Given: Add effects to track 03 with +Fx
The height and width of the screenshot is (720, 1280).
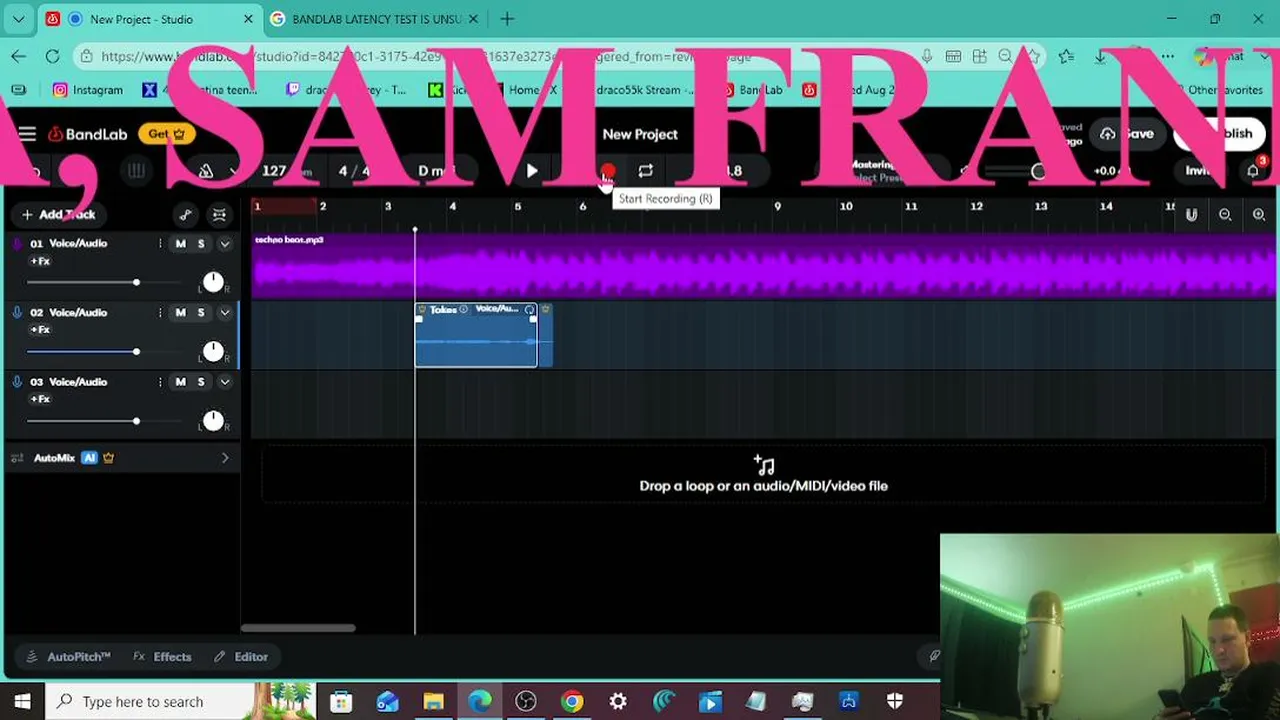Looking at the screenshot, I should click(40, 399).
